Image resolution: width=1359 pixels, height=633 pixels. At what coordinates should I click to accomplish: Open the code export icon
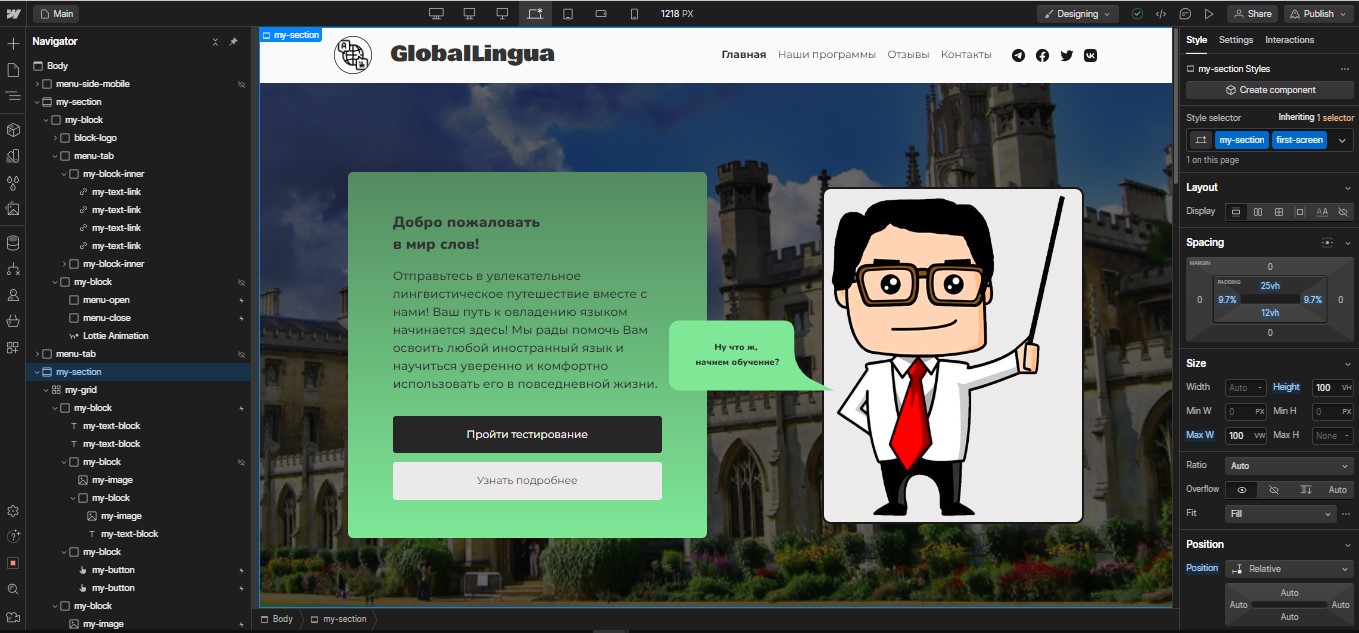point(1161,14)
